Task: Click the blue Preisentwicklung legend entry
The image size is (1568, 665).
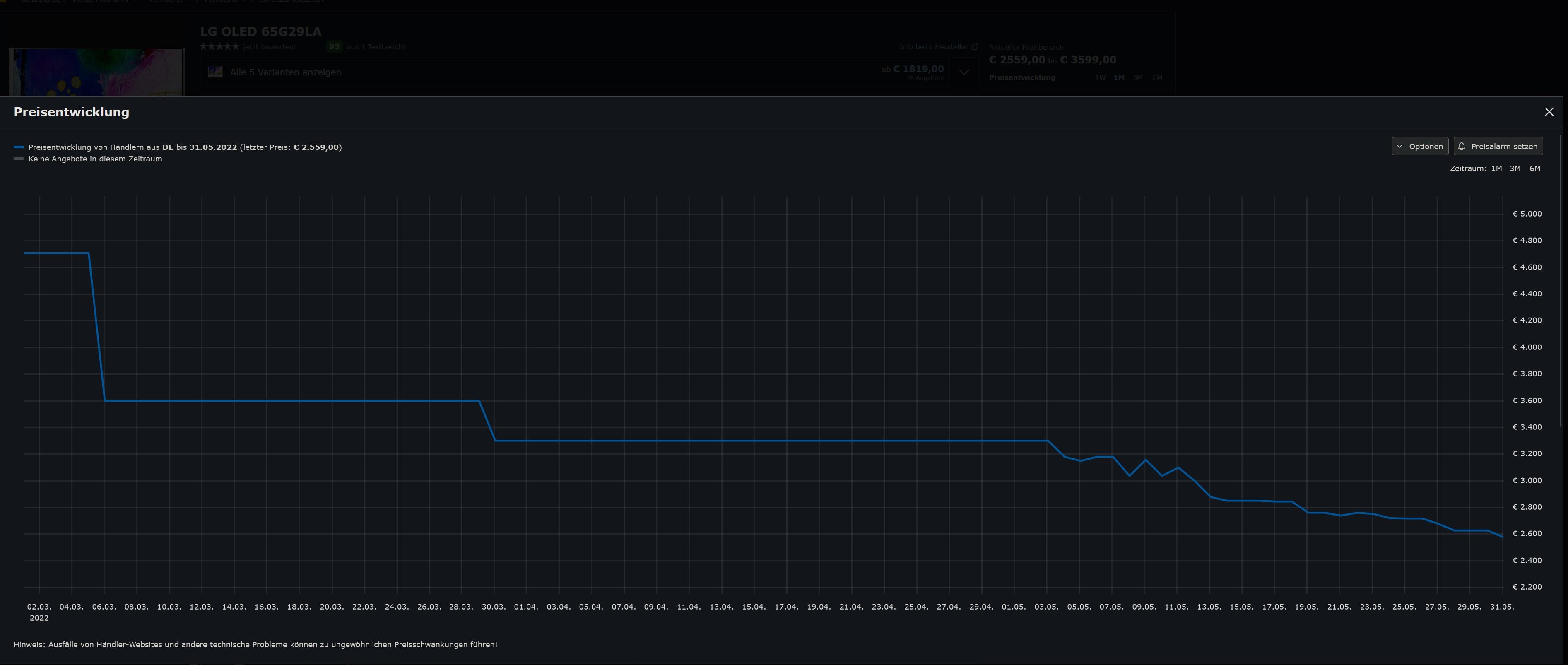Action: point(178,147)
